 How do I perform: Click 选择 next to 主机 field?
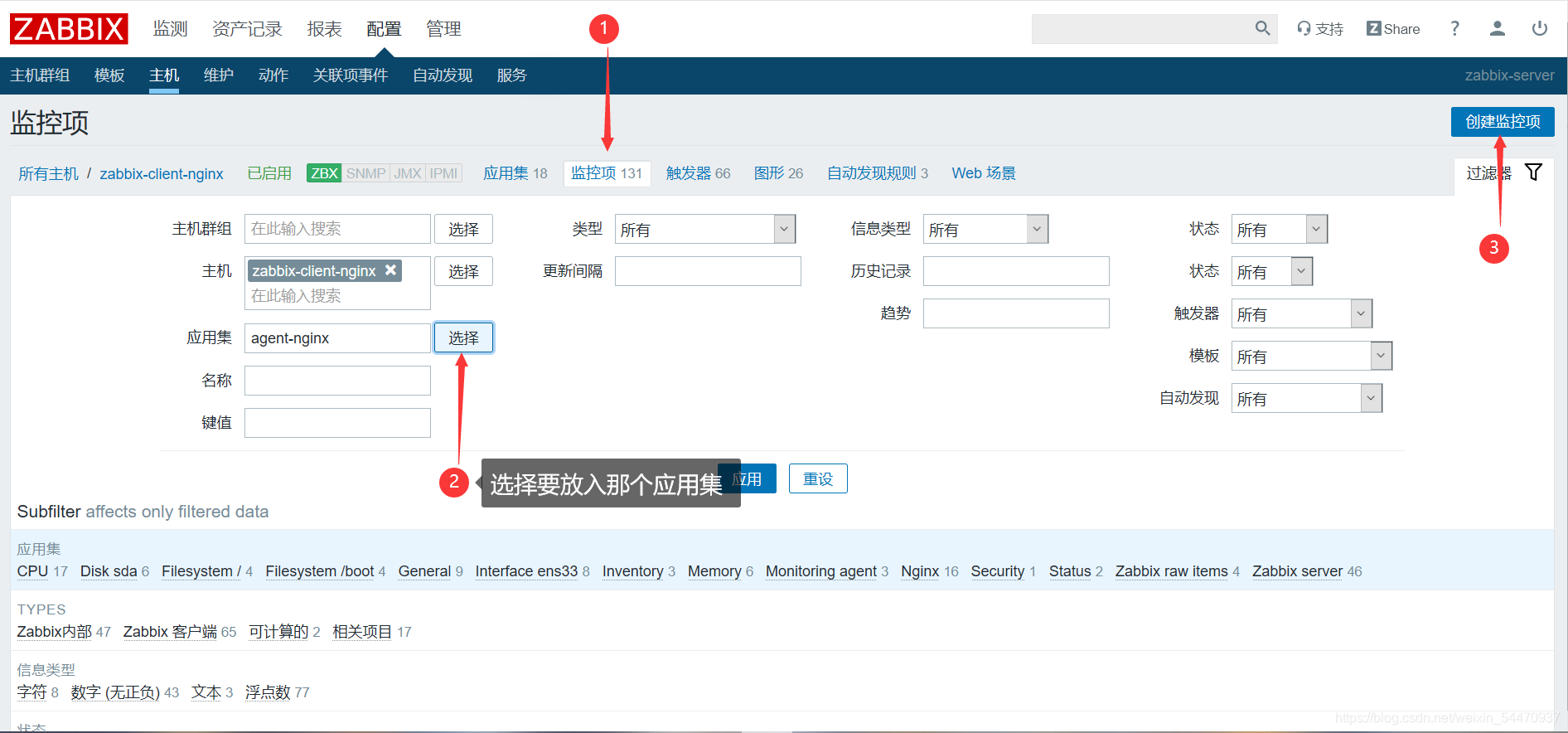[463, 271]
